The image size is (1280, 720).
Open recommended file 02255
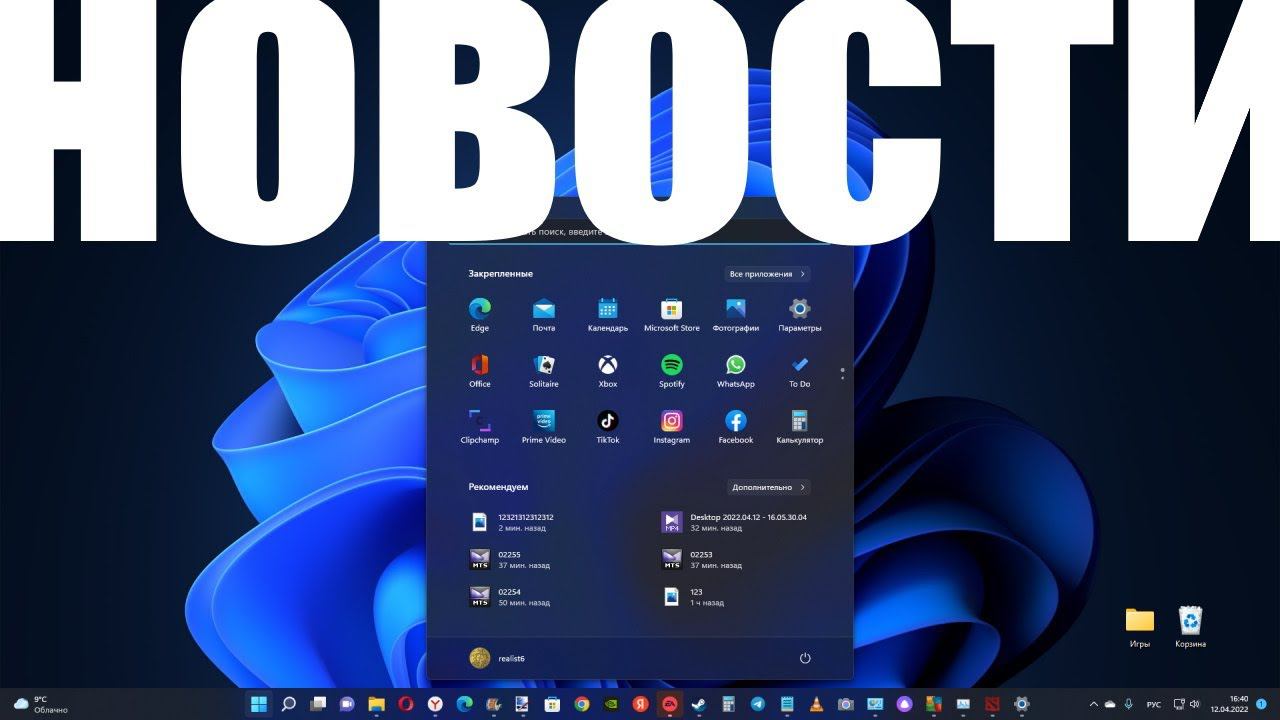[x=512, y=559]
